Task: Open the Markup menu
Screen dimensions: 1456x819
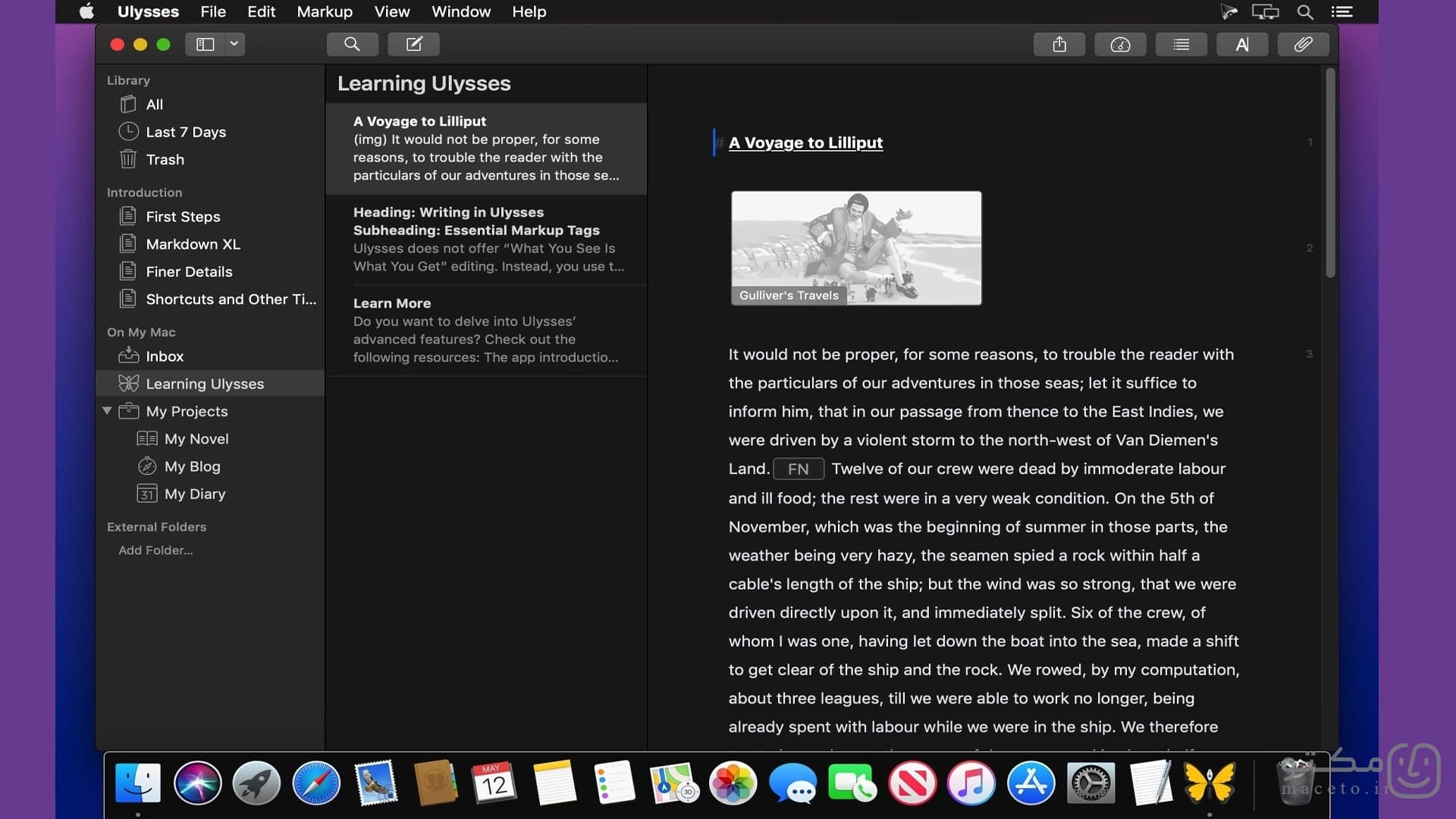Action: tap(325, 11)
